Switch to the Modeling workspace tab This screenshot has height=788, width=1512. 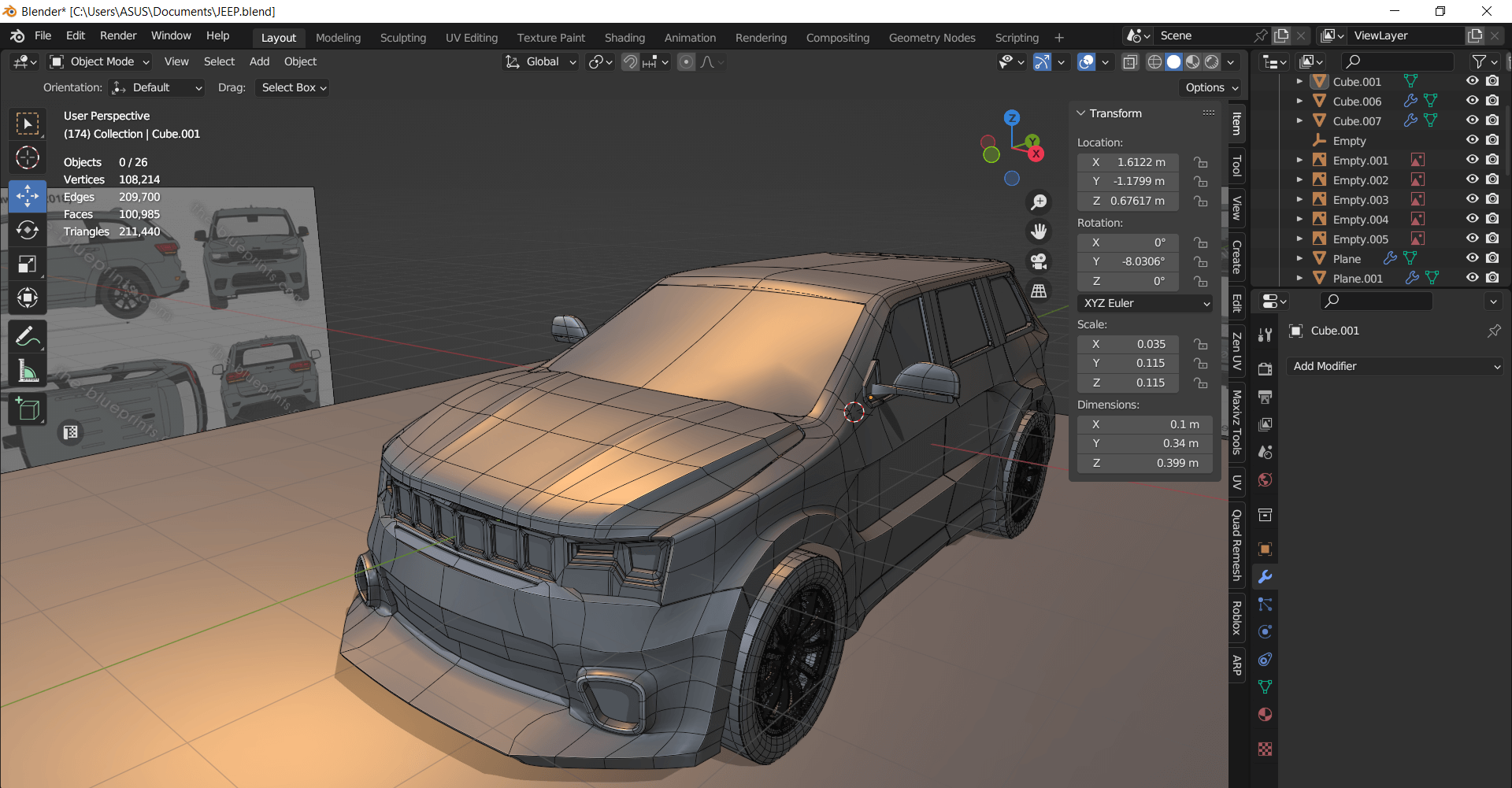[338, 38]
